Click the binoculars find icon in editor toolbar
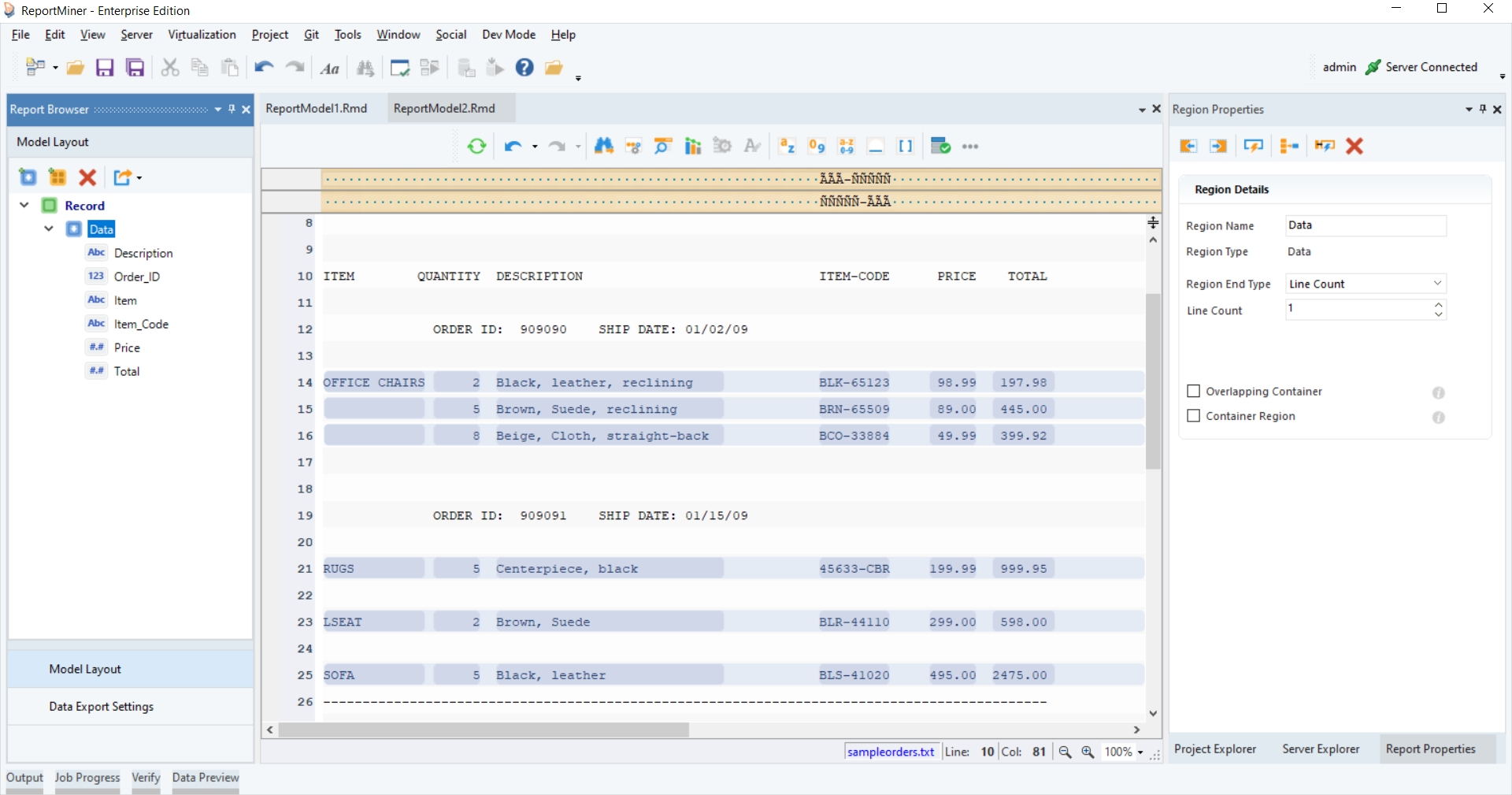Viewport: 1512px width, 795px height. [604, 147]
